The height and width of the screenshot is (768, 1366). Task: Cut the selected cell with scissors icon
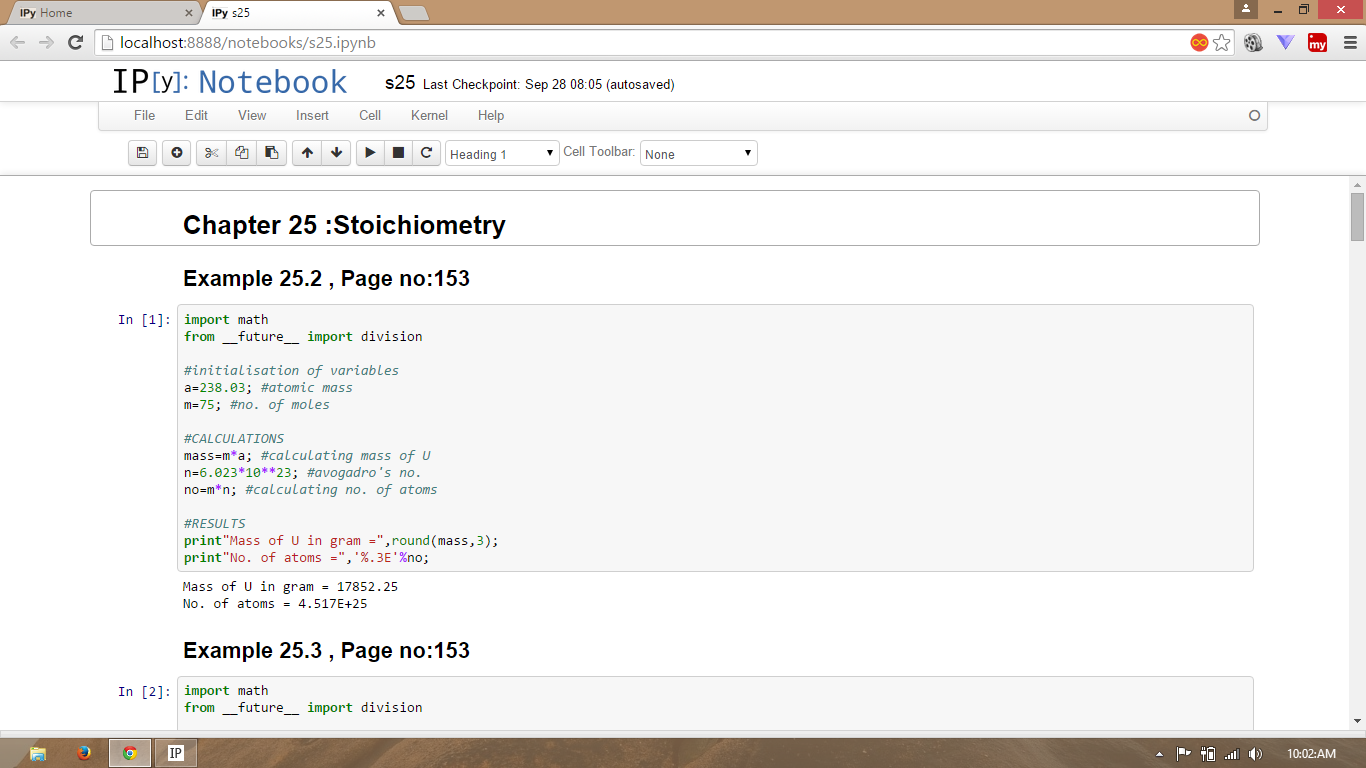[x=211, y=153]
